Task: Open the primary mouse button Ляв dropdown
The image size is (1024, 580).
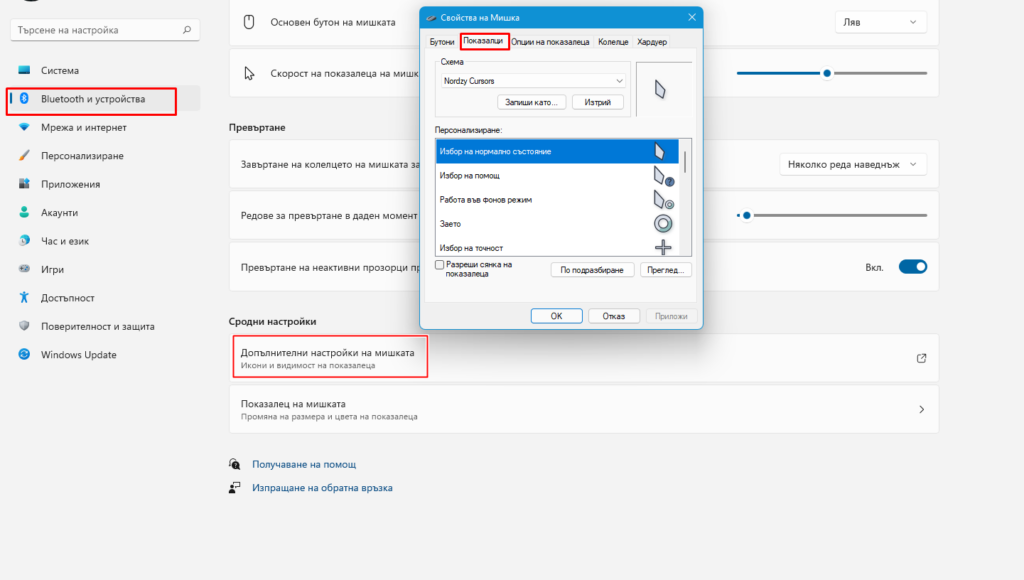Action: click(x=880, y=22)
